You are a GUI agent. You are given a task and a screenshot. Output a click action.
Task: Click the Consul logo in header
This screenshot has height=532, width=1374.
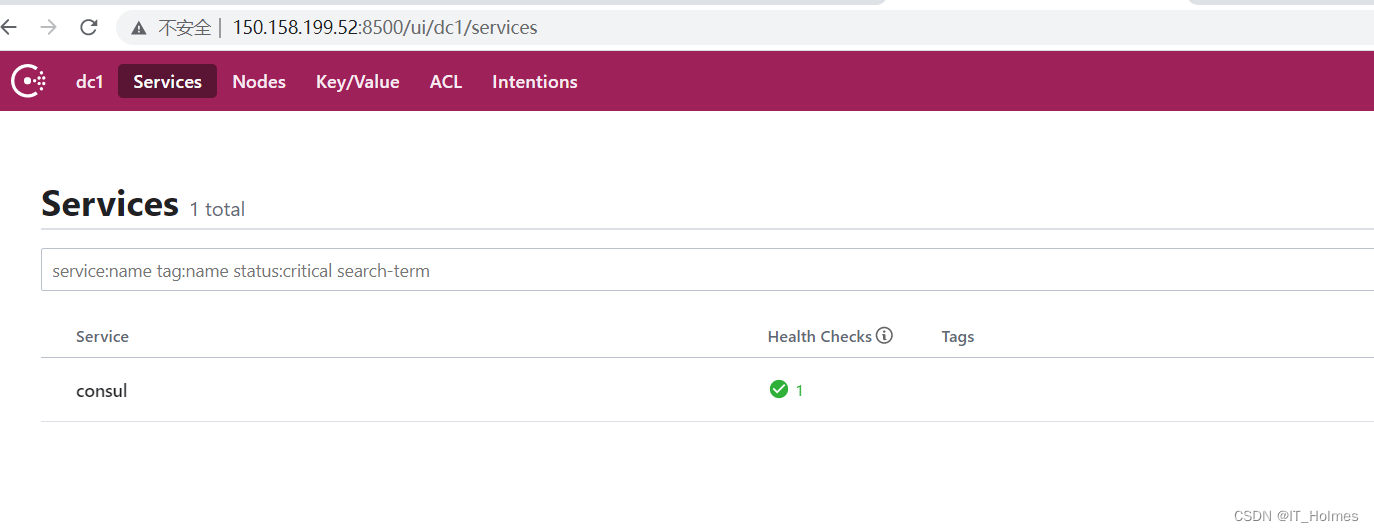click(28, 81)
